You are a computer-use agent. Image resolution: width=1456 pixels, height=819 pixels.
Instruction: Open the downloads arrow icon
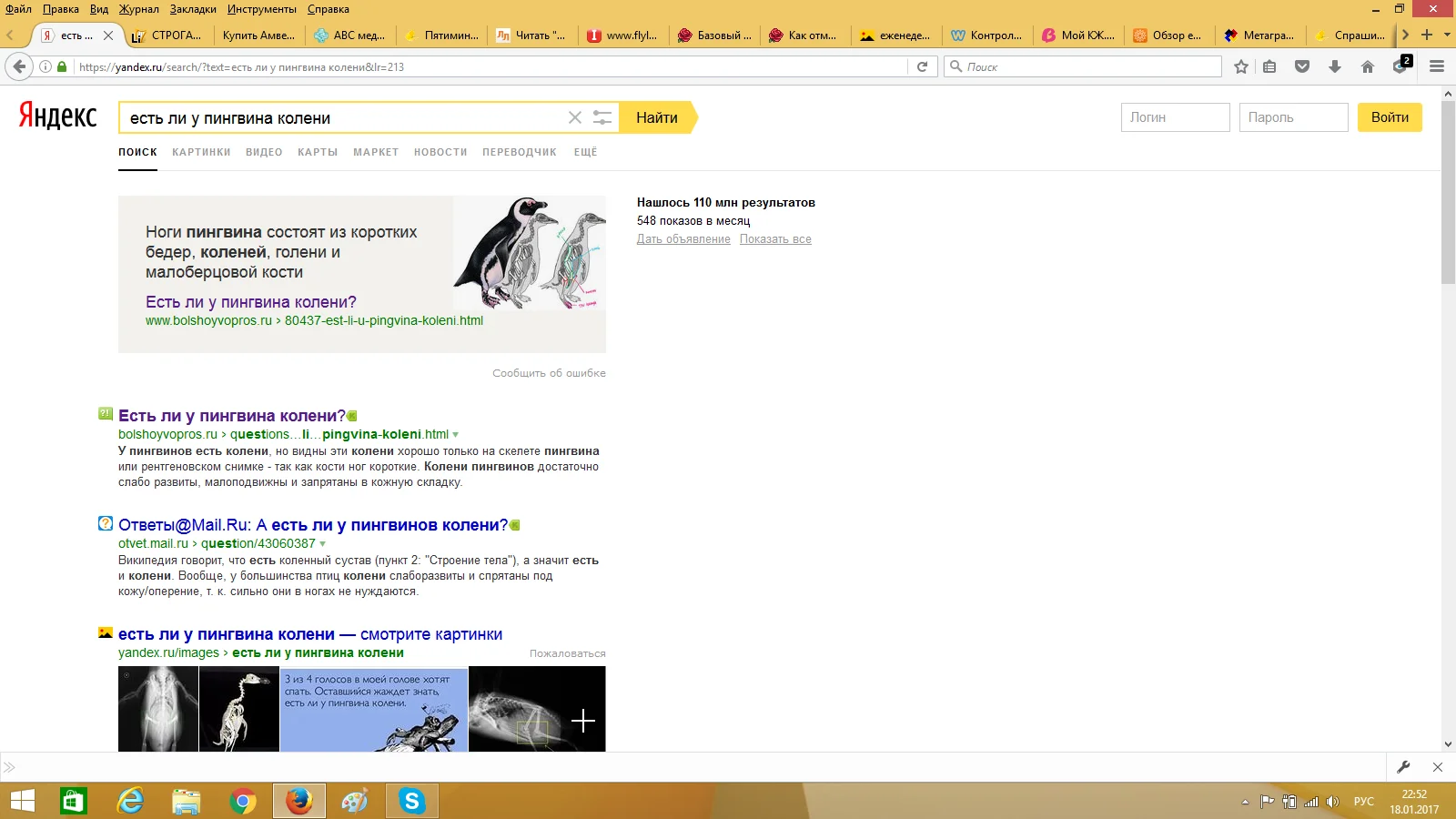click(x=1335, y=66)
